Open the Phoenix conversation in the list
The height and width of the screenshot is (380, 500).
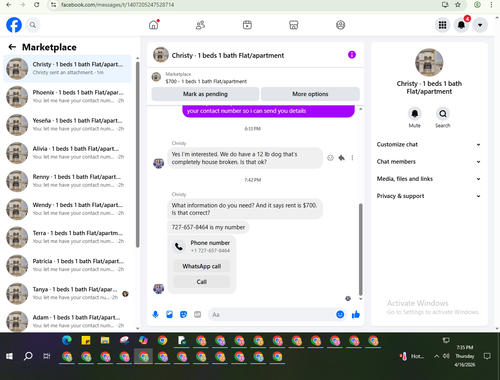coord(67,97)
